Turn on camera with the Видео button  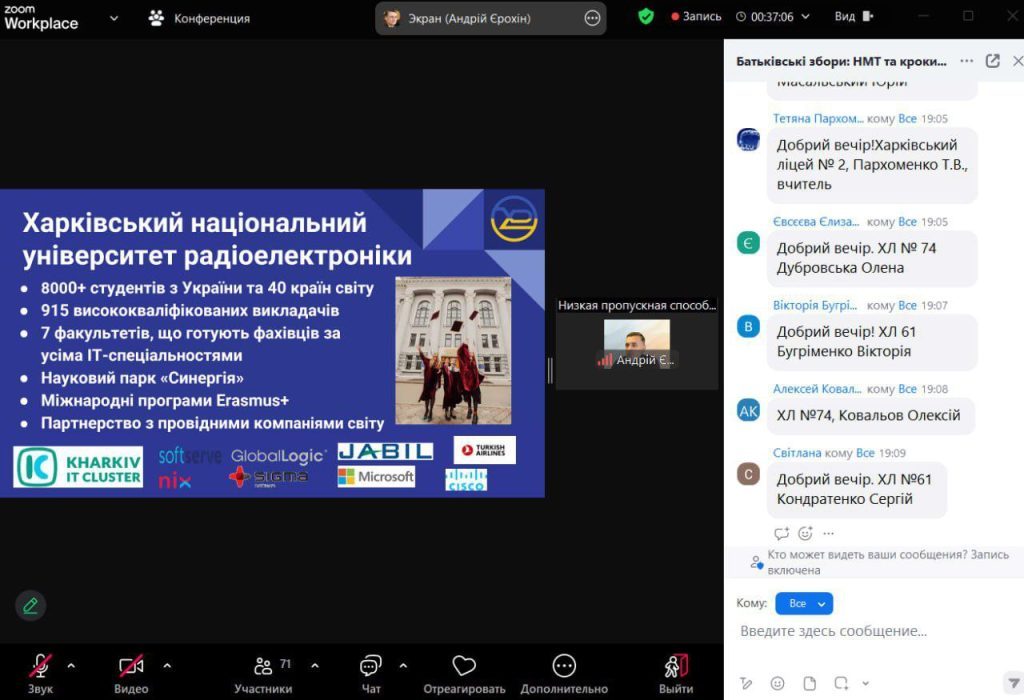click(x=131, y=668)
